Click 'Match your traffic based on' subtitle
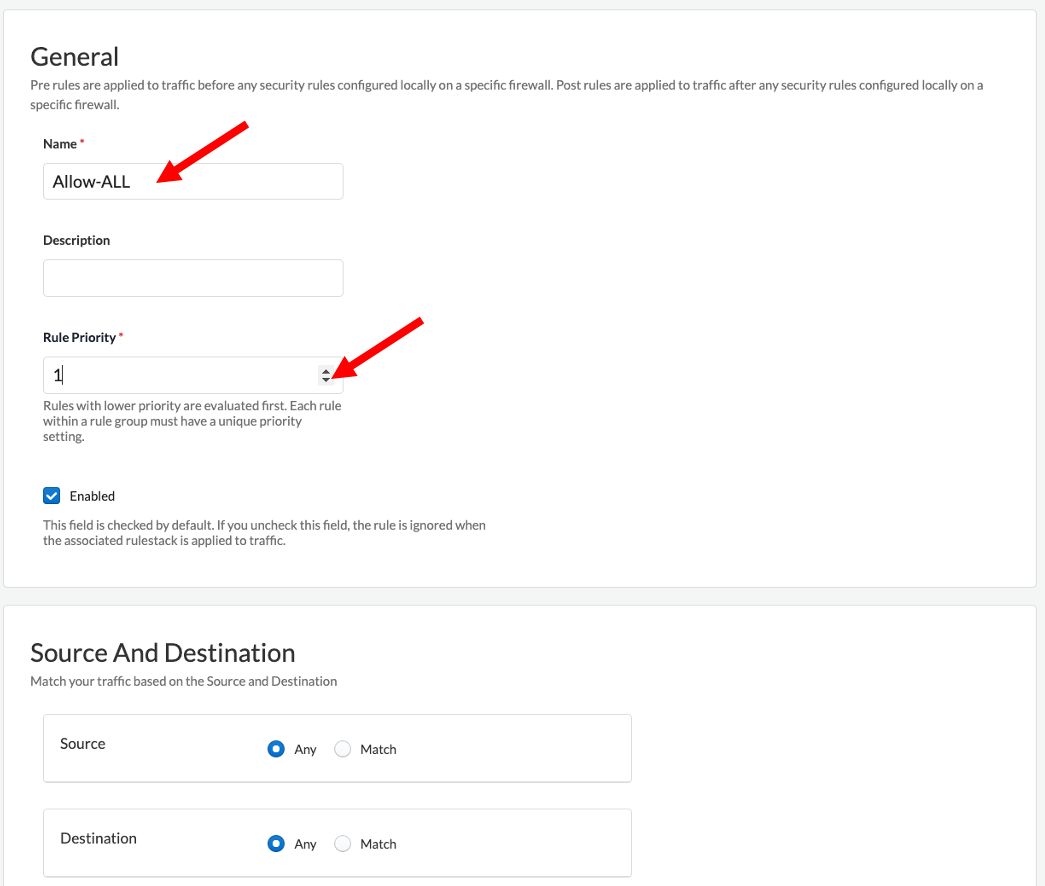The image size is (1045, 886). (183, 681)
